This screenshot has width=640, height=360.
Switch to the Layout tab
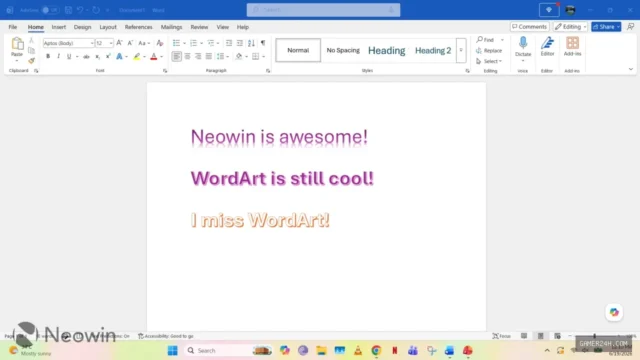point(108,27)
